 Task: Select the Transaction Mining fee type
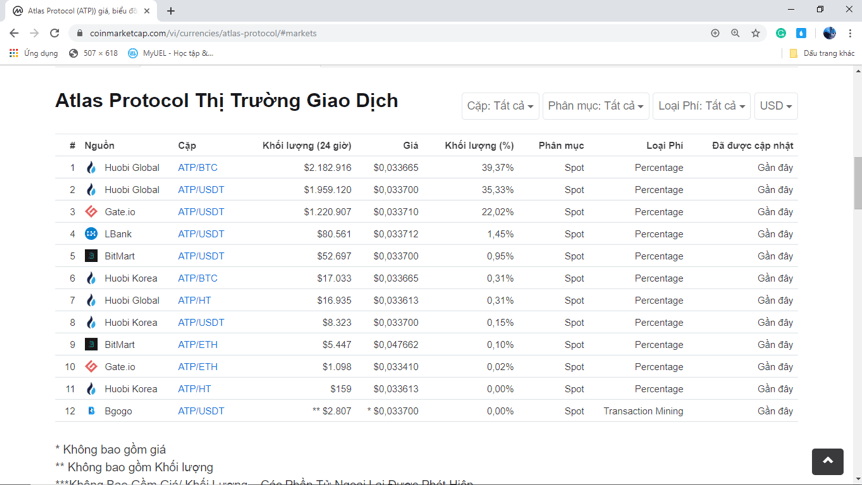tap(643, 411)
